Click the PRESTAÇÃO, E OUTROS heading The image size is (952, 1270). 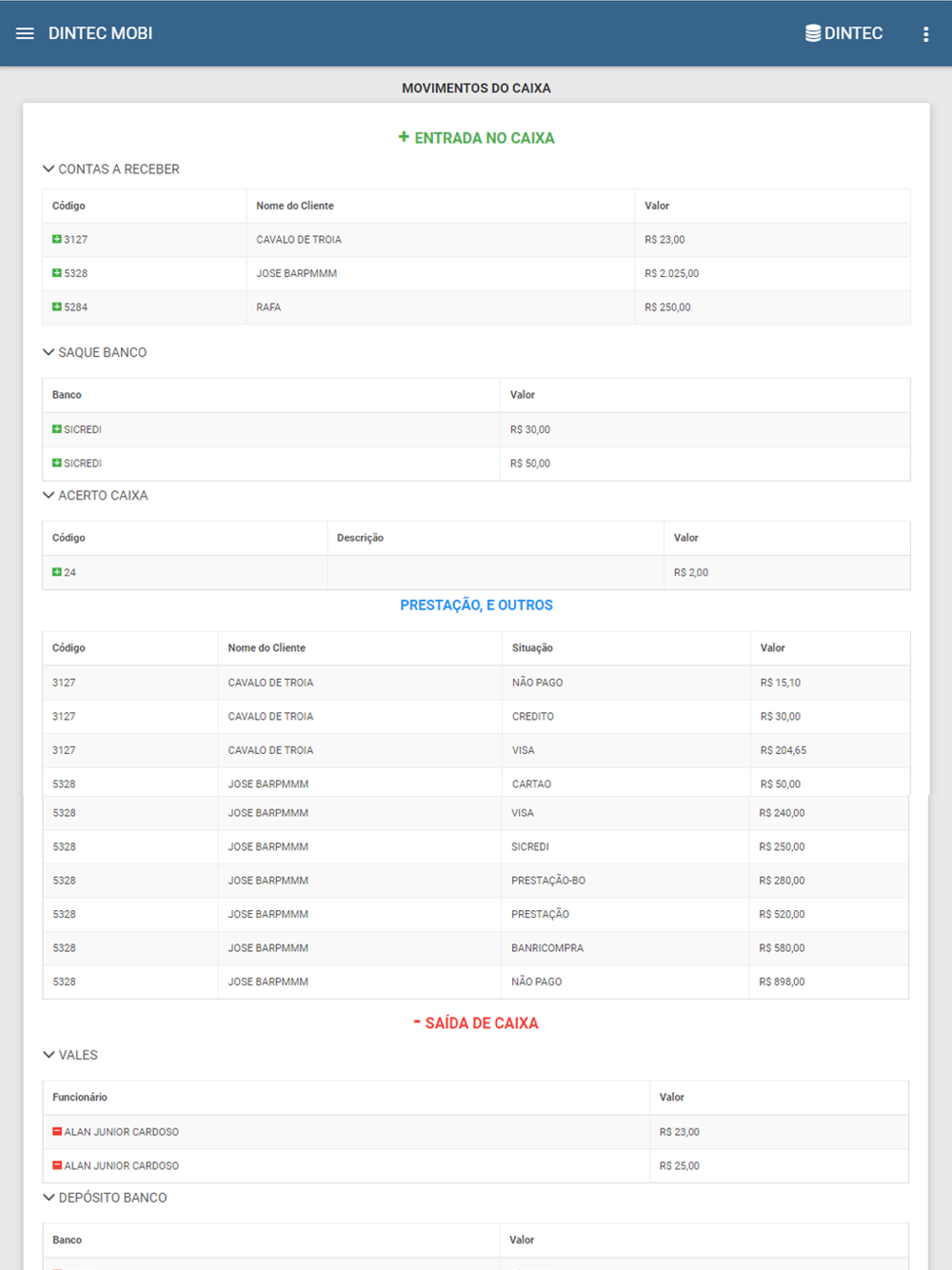pyautogui.click(x=476, y=605)
